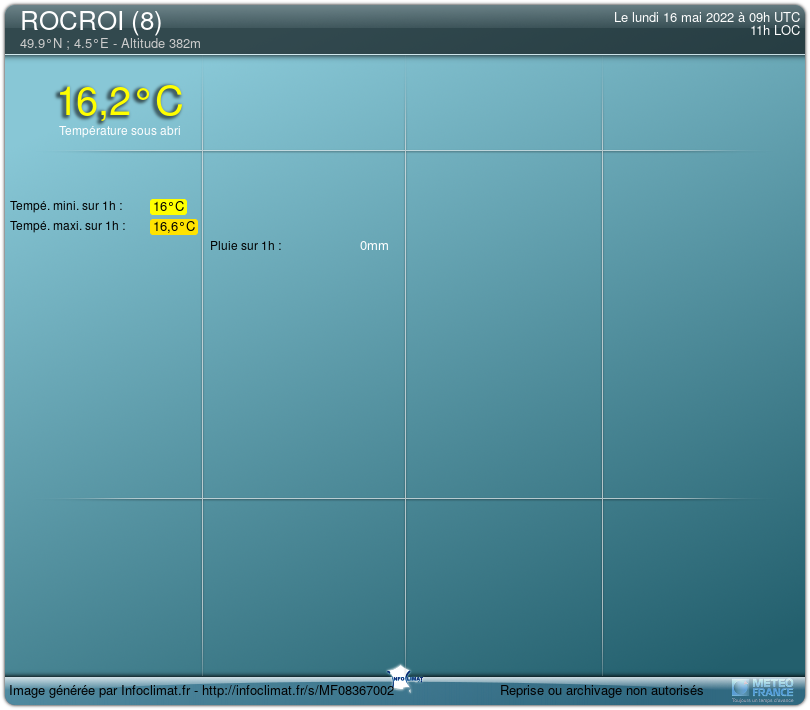Click the 'Tempé. mini. sur 1h' label
Screen dimensions: 810x710
coord(66,206)
